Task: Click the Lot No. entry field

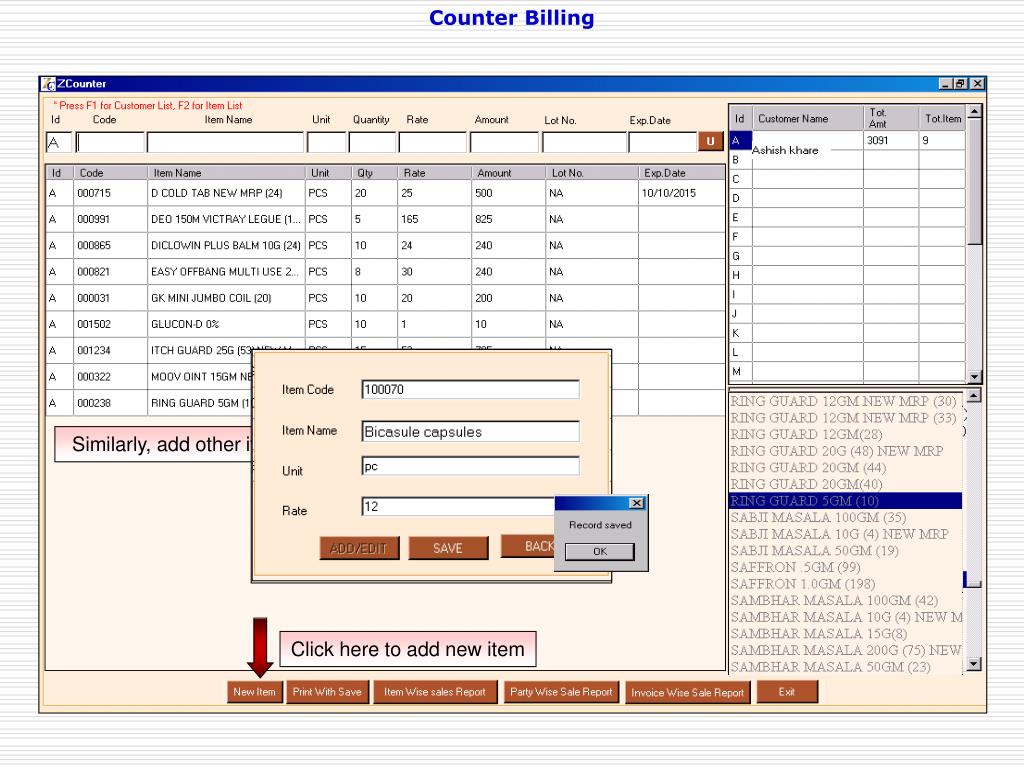Action: pyautogui.click(x=584, y=142)
